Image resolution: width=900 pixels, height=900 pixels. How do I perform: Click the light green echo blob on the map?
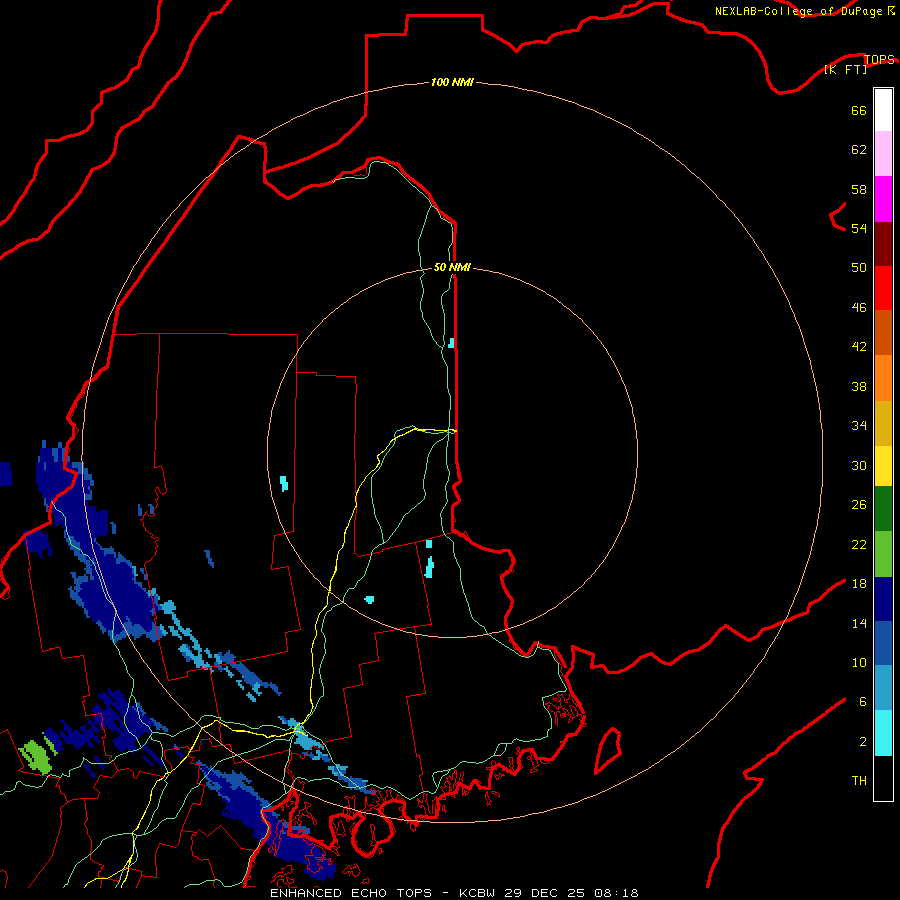[x=36, y=757]
